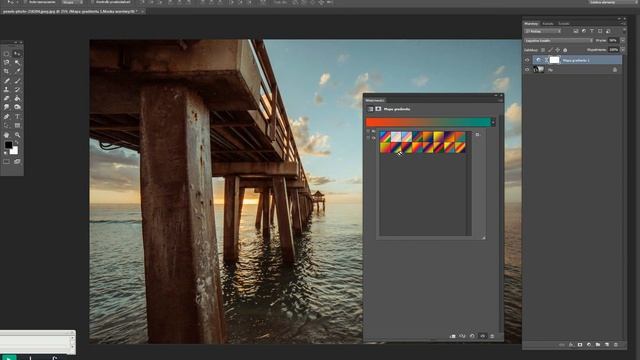Open the Layers panel options menu
The height and width of the screenshot is (360, 640).
[623, 24]
